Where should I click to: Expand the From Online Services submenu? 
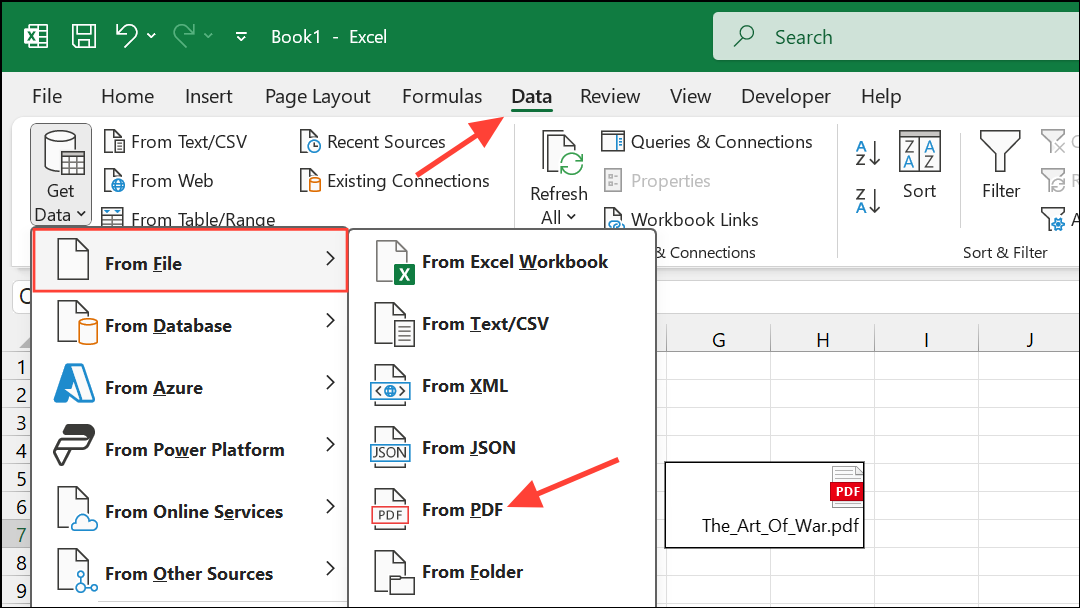190,509
